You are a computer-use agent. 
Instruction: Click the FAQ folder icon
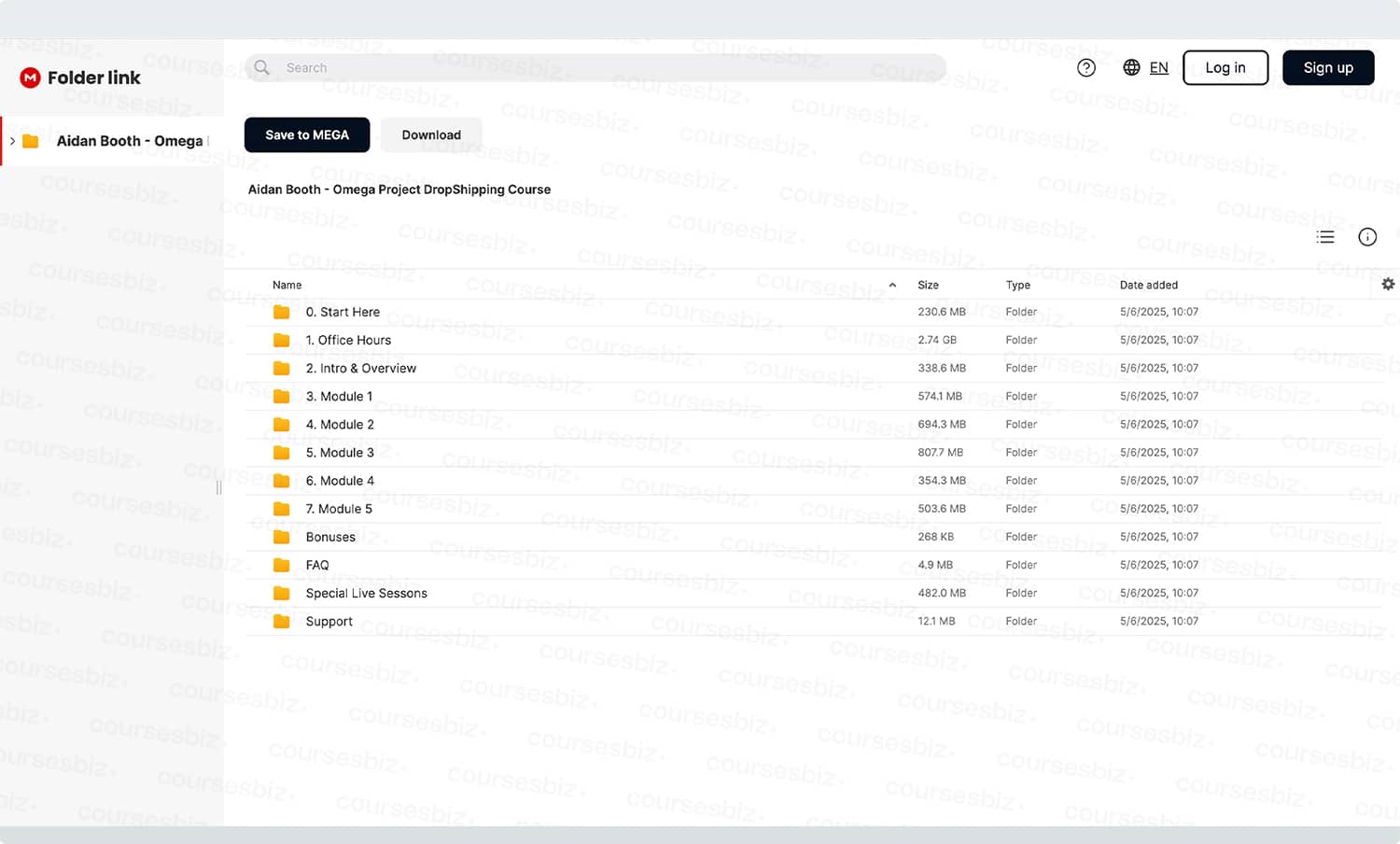281,565
